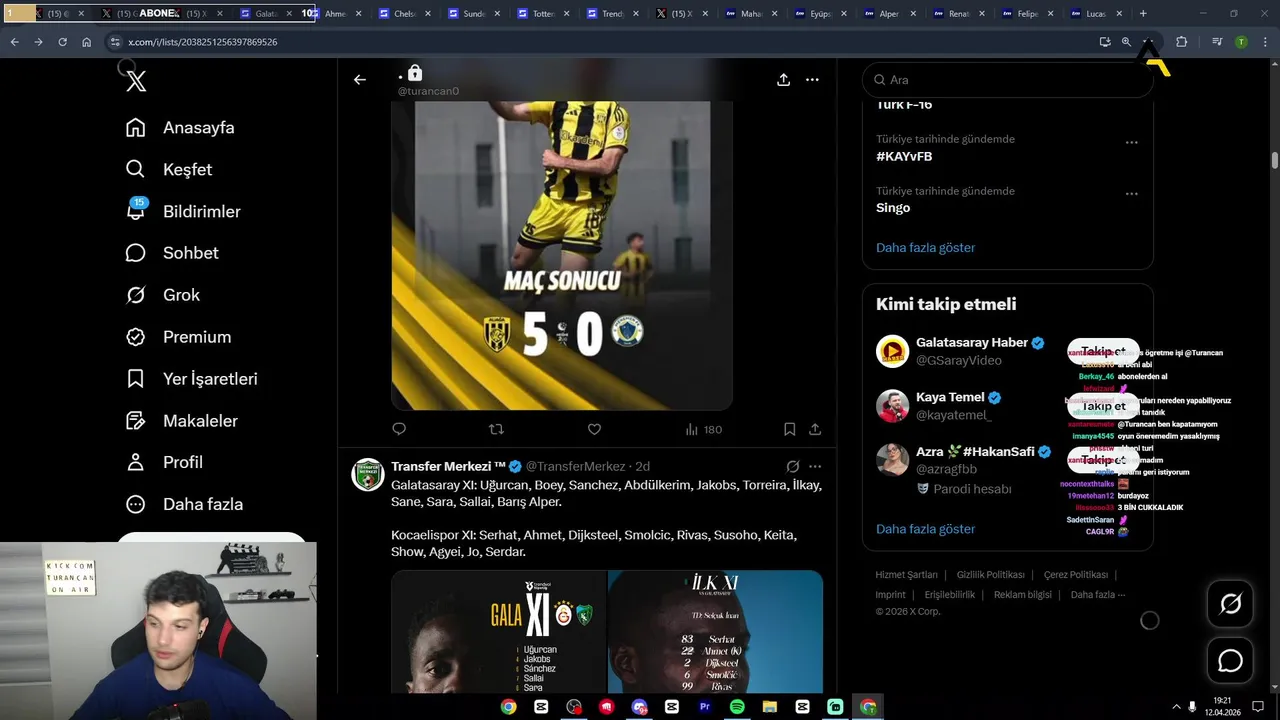
Task: View analytics showing 180 views
Action: (703, 429)
